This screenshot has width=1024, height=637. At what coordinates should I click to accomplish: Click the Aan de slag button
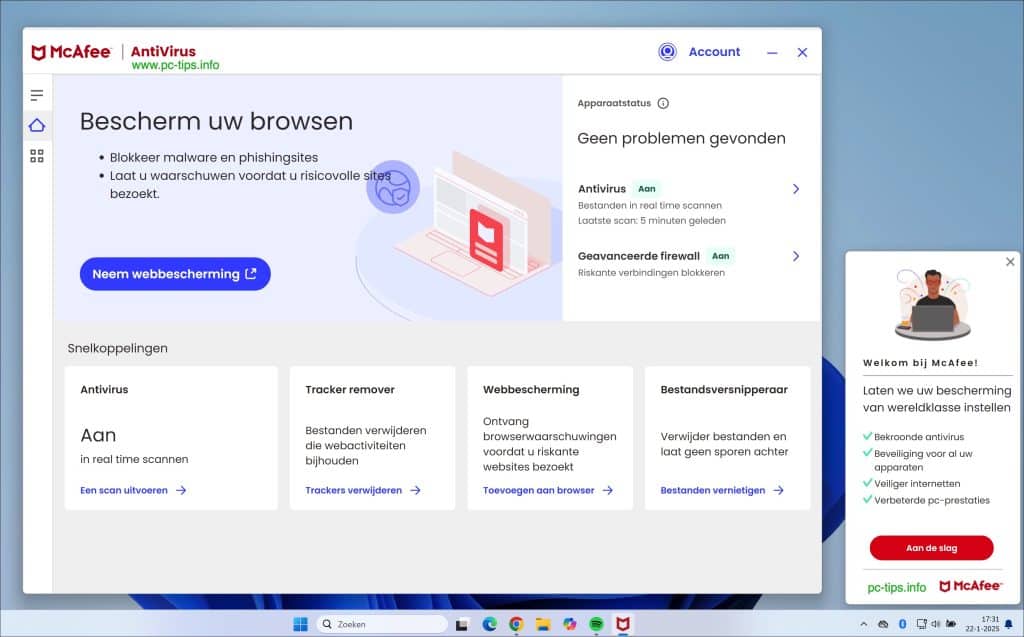pos(931,547)
